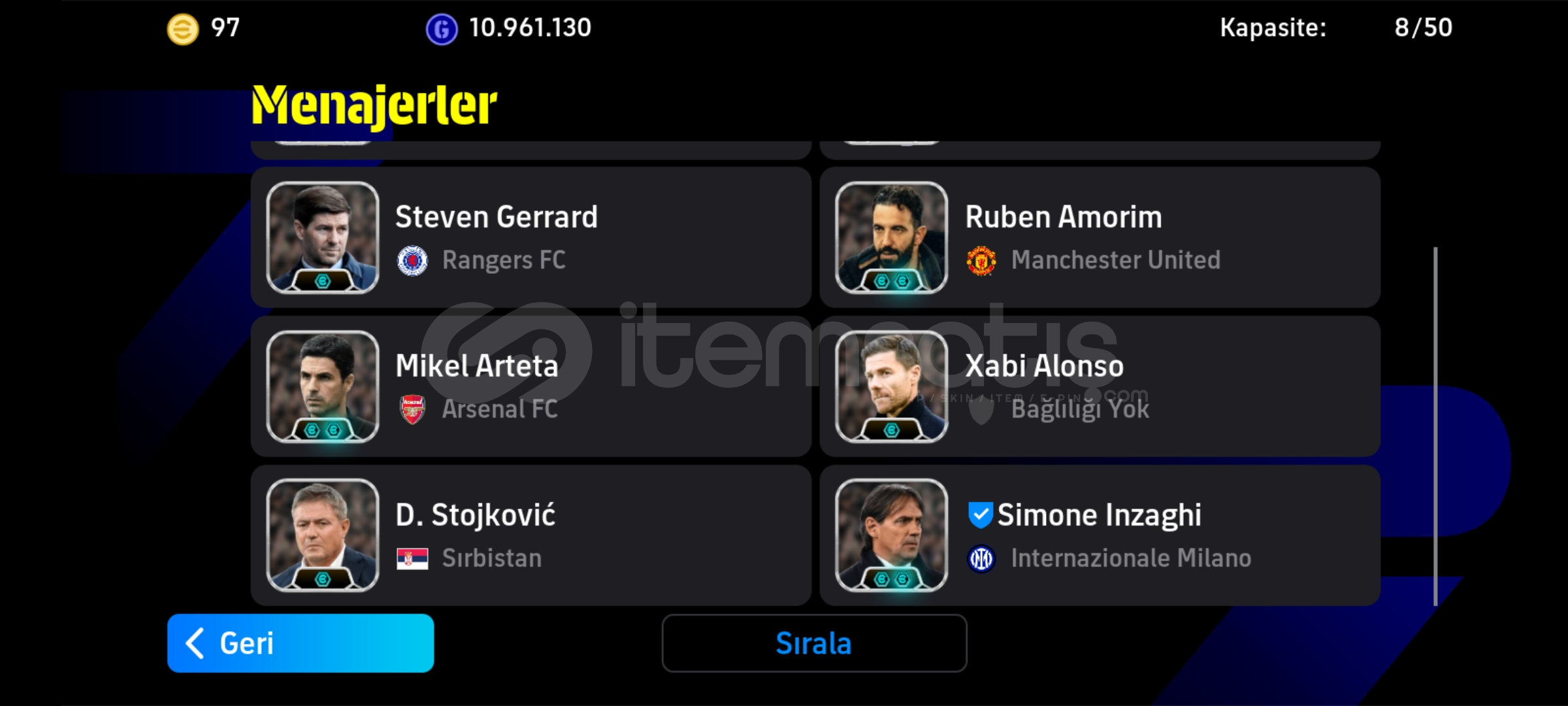Select the Simone Inzaghi manager name
The width and height of the screenshot is (1568, 706).
(x=1099, y=515)
